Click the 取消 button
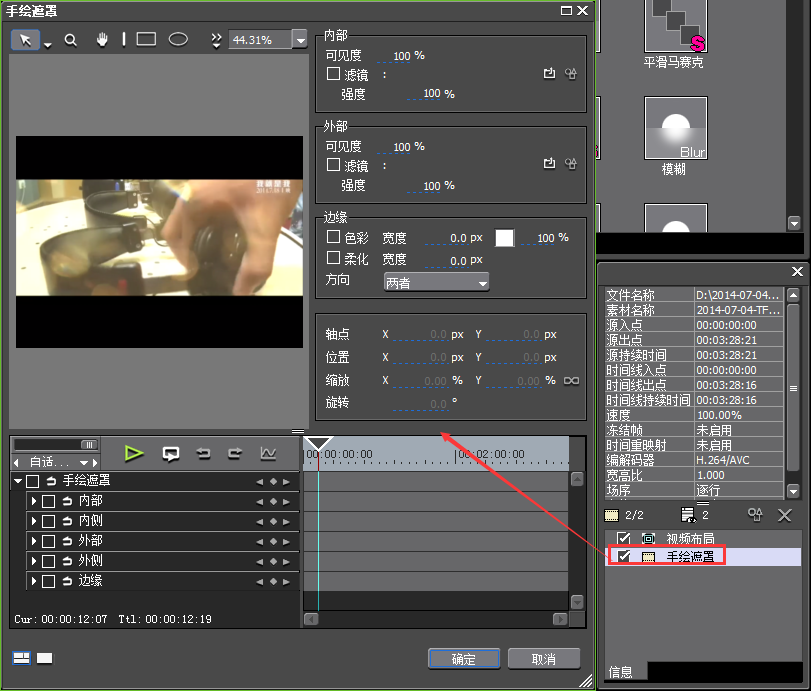Screen dimensions: 811x691 544,659
